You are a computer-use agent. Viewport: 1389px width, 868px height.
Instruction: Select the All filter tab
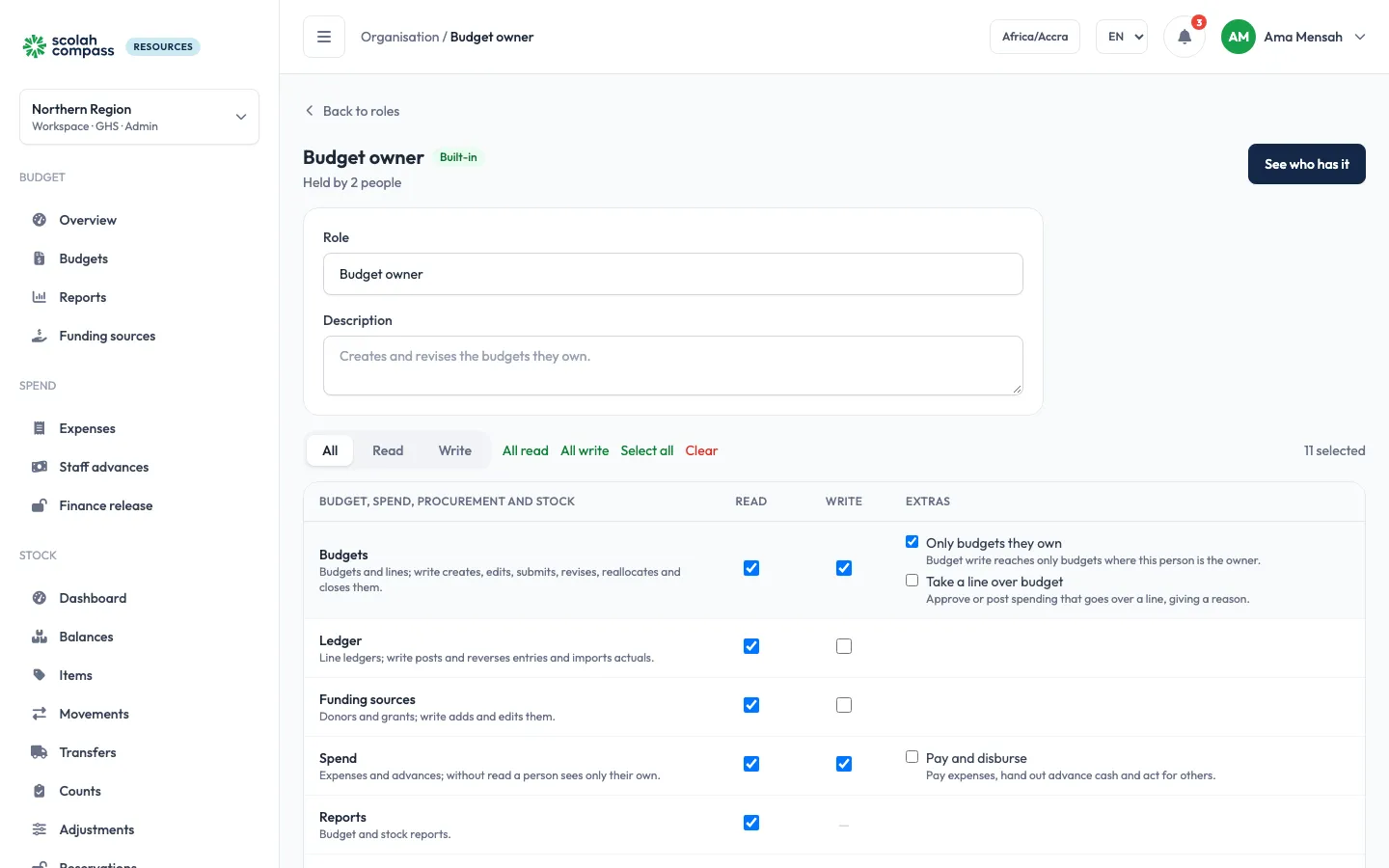point(330,450)
